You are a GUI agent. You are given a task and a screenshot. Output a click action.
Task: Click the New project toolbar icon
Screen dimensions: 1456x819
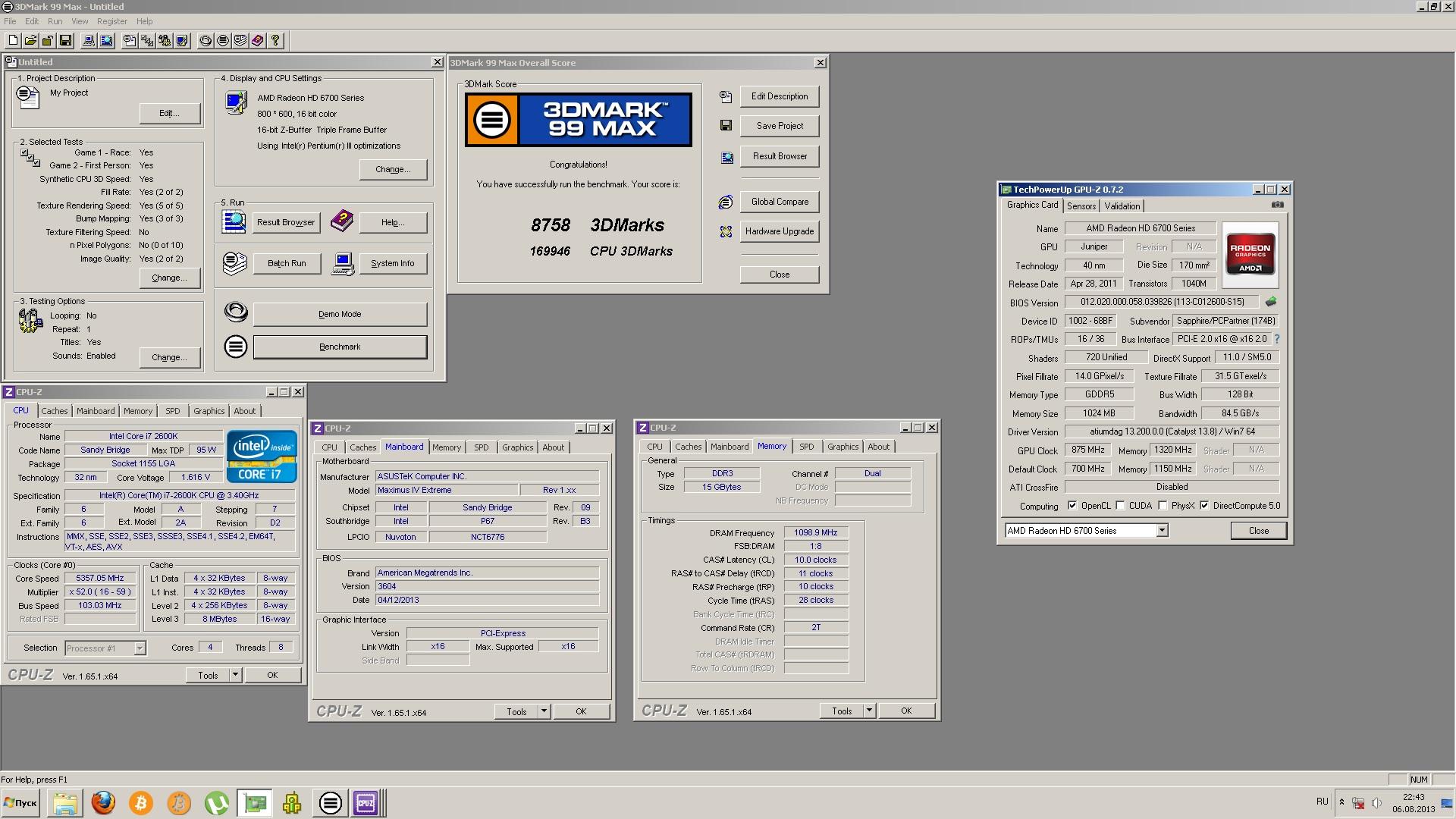13,40
